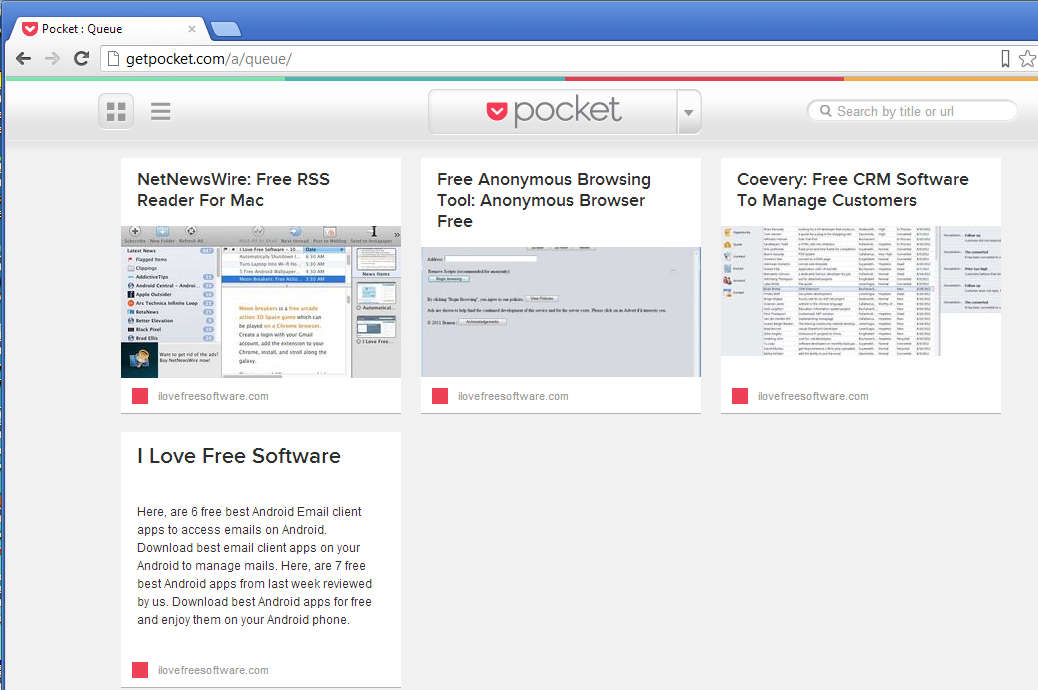Click ilovefreesoftware.com under I Love Free Software card
Viewport: 1038px width, 690px height.
[x=213, y=670]
